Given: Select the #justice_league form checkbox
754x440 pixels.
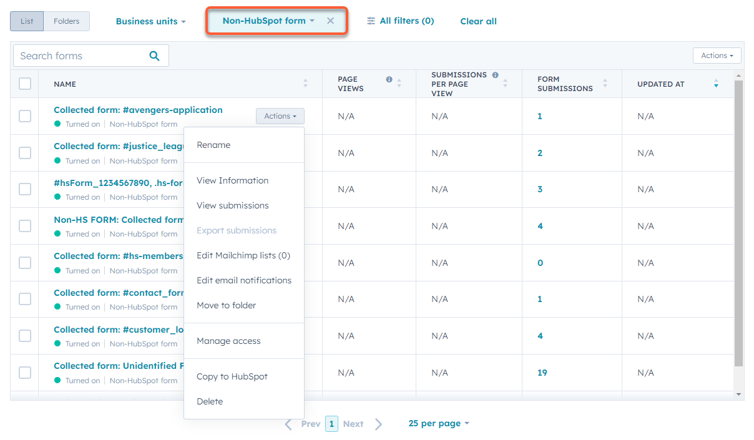Looking at the screenshot, I should click(25, 153).
